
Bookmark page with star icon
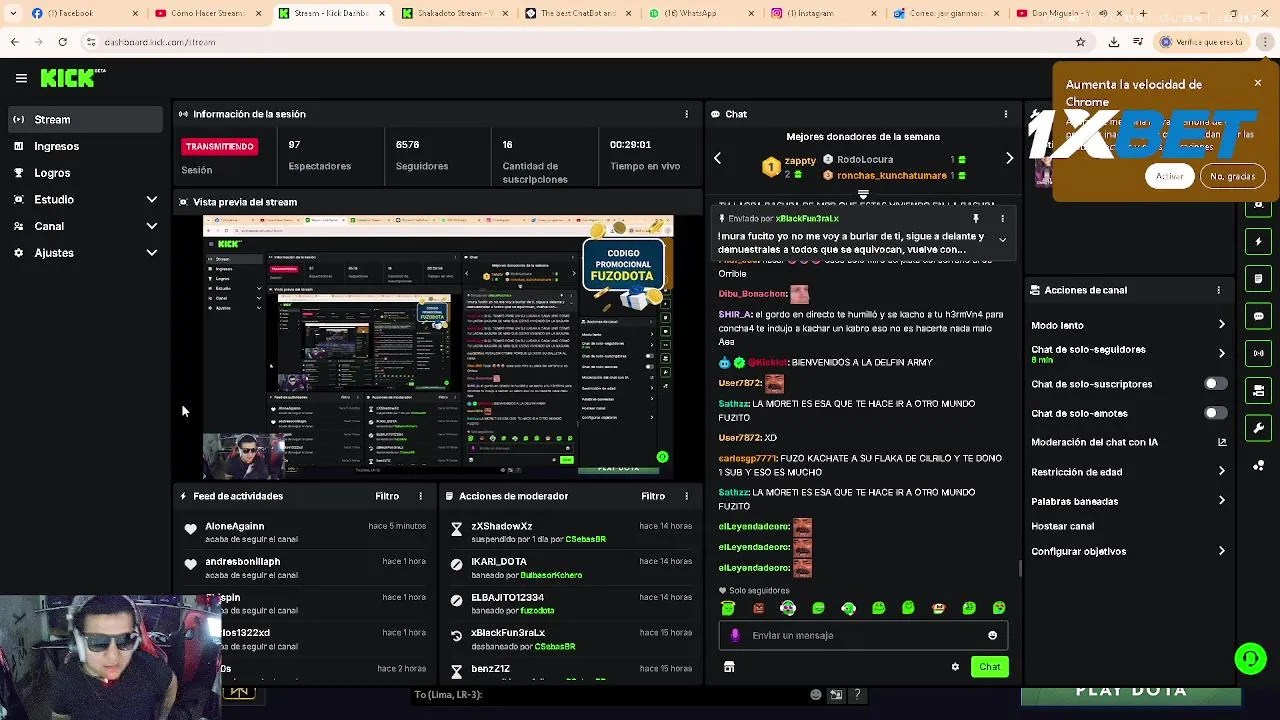(x=1080, y=42)
